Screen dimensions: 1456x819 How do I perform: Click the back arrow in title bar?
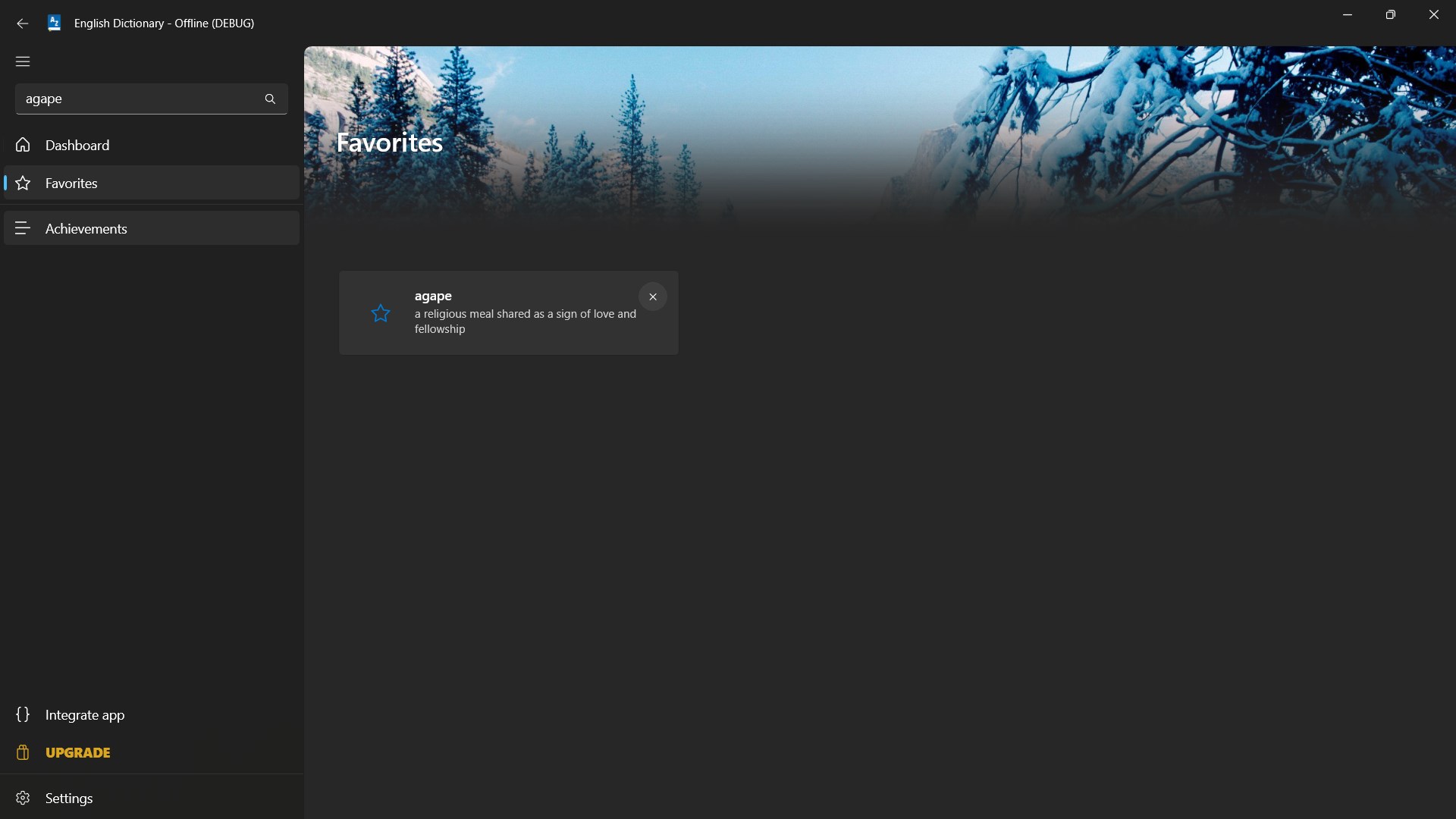tap(22, 24)
